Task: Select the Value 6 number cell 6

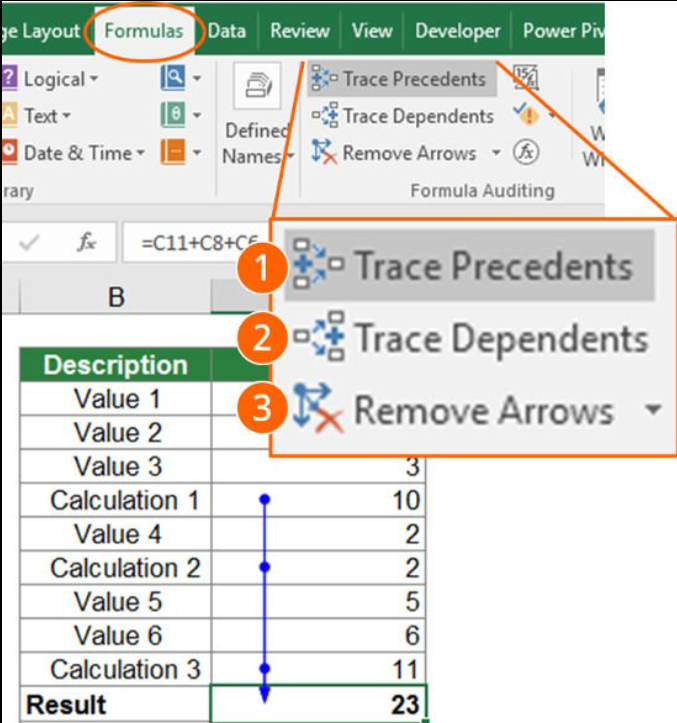Action: coord(318,635)
